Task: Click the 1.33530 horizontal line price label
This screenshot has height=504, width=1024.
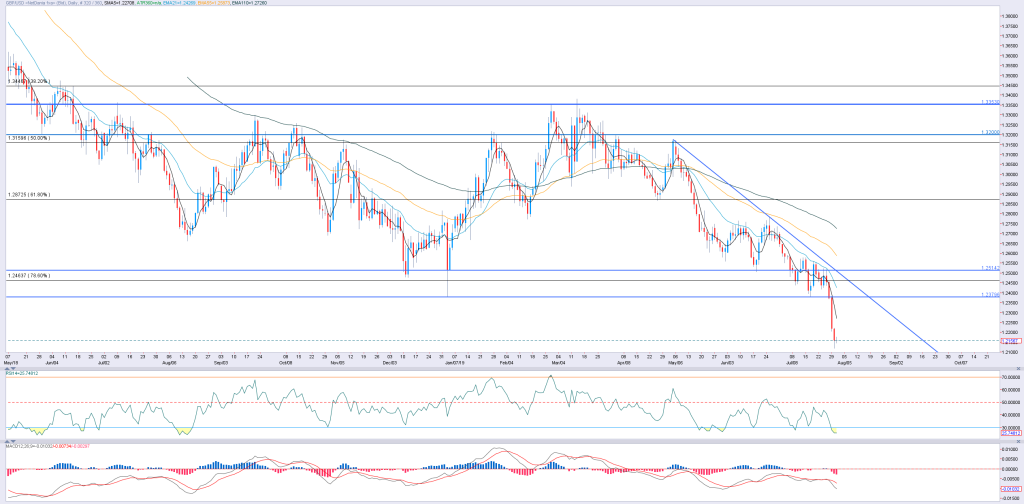Action: click(x=990, y=102)
